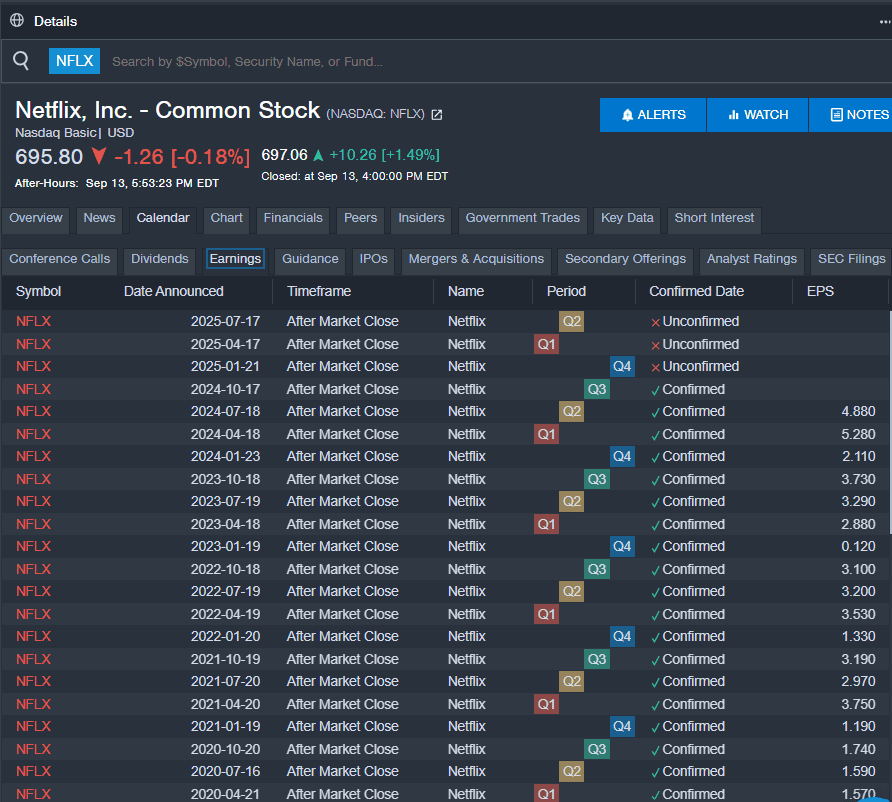This screenshot has height=802, width=892.
Task: Click the after-hours price 695.80
Action: 49,156
